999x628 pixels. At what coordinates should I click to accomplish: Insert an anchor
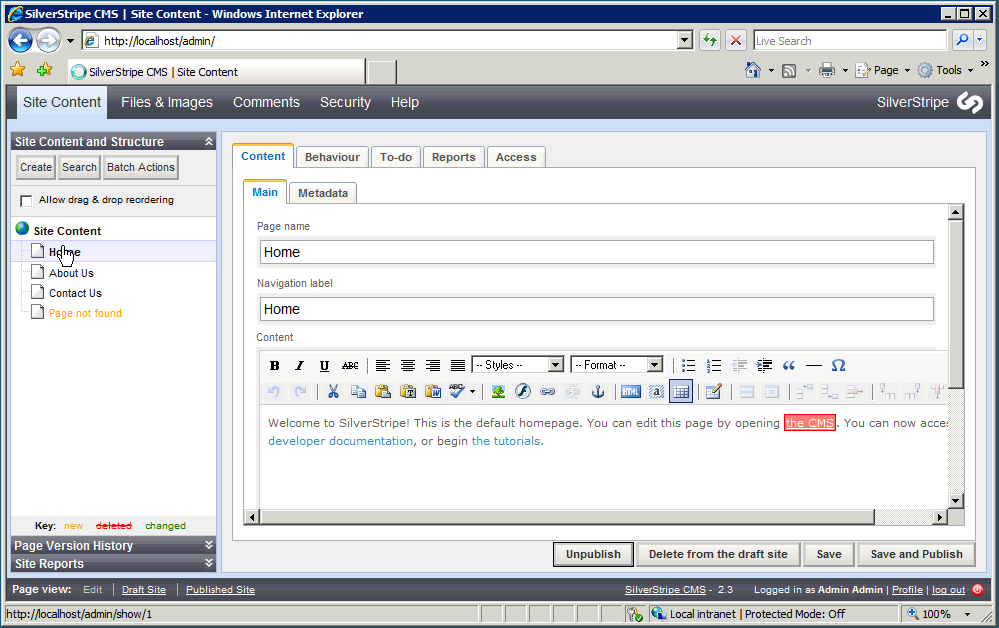pos(598,392)
